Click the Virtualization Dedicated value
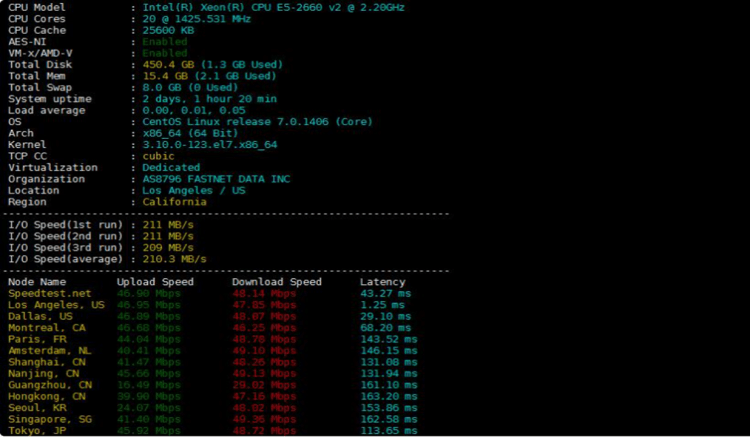750x437 pixels. (171, 168)
